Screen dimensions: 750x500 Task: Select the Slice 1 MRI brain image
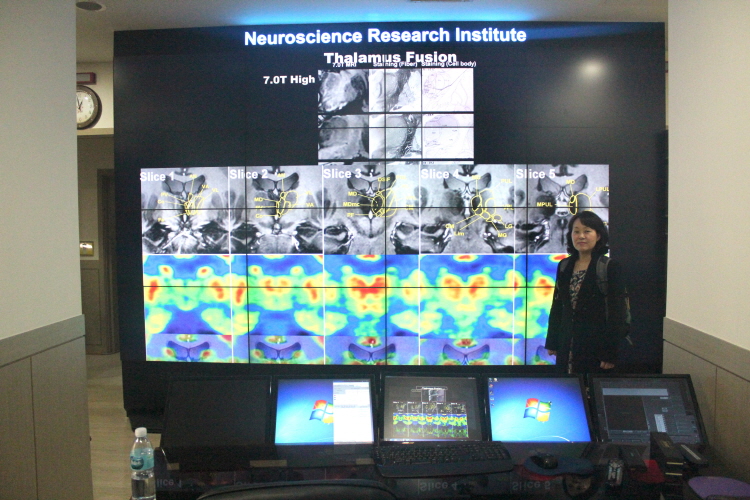coord(185,210)
